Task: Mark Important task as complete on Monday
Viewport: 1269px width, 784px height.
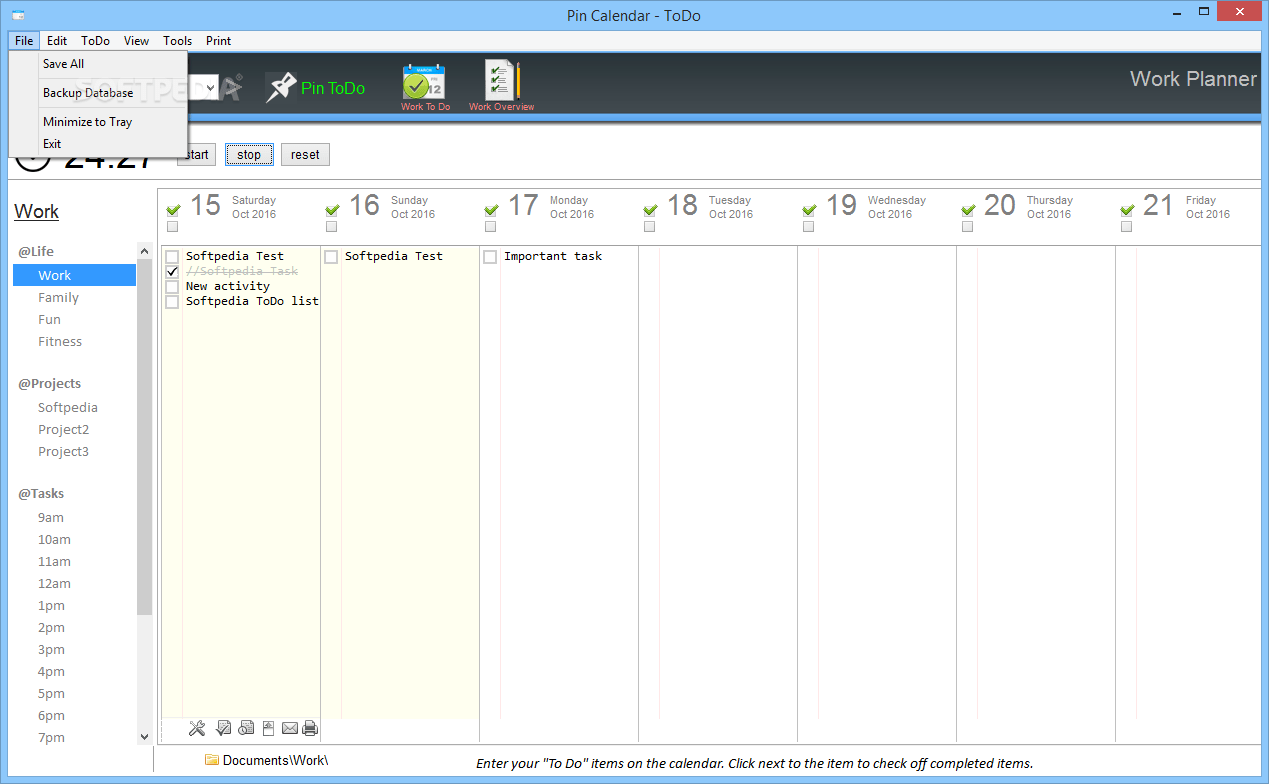Action: [490, 256]
